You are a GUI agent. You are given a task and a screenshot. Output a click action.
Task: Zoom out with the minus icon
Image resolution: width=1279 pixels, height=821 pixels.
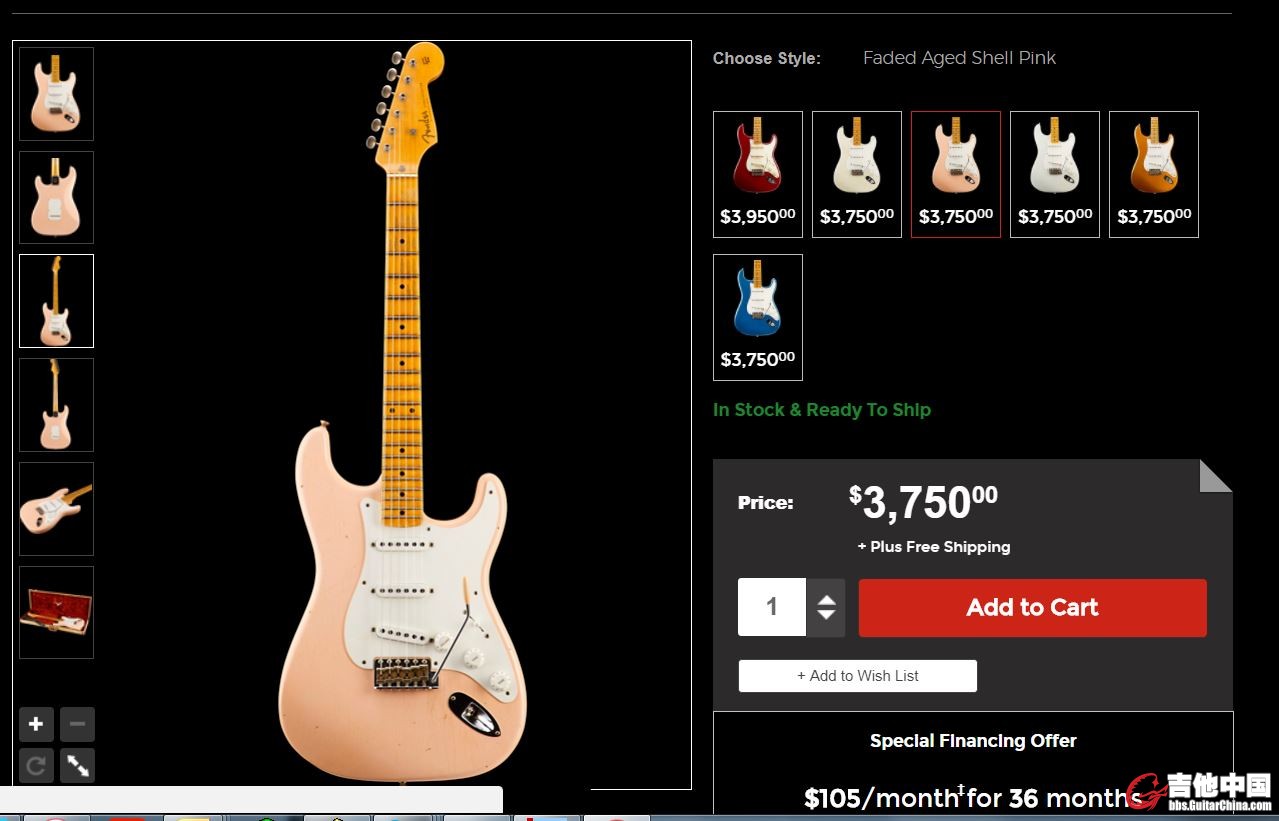[77, 724]
